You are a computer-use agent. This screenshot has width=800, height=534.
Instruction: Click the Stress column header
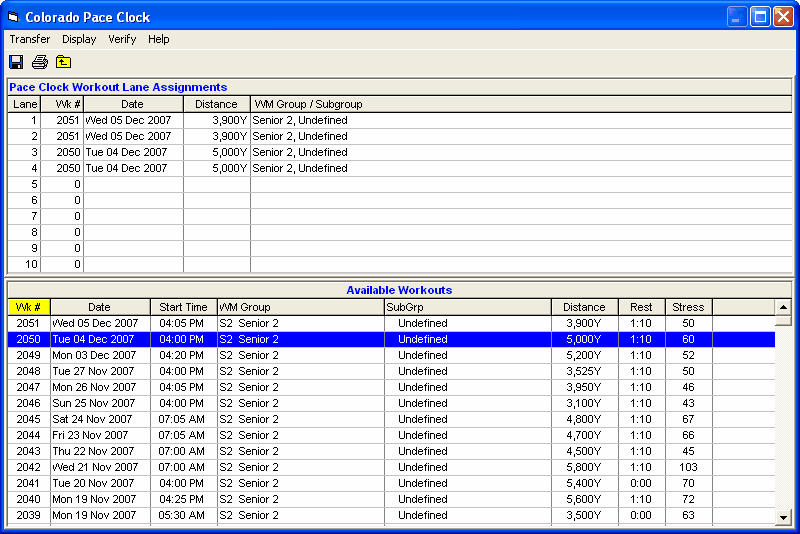click(688, 307)
